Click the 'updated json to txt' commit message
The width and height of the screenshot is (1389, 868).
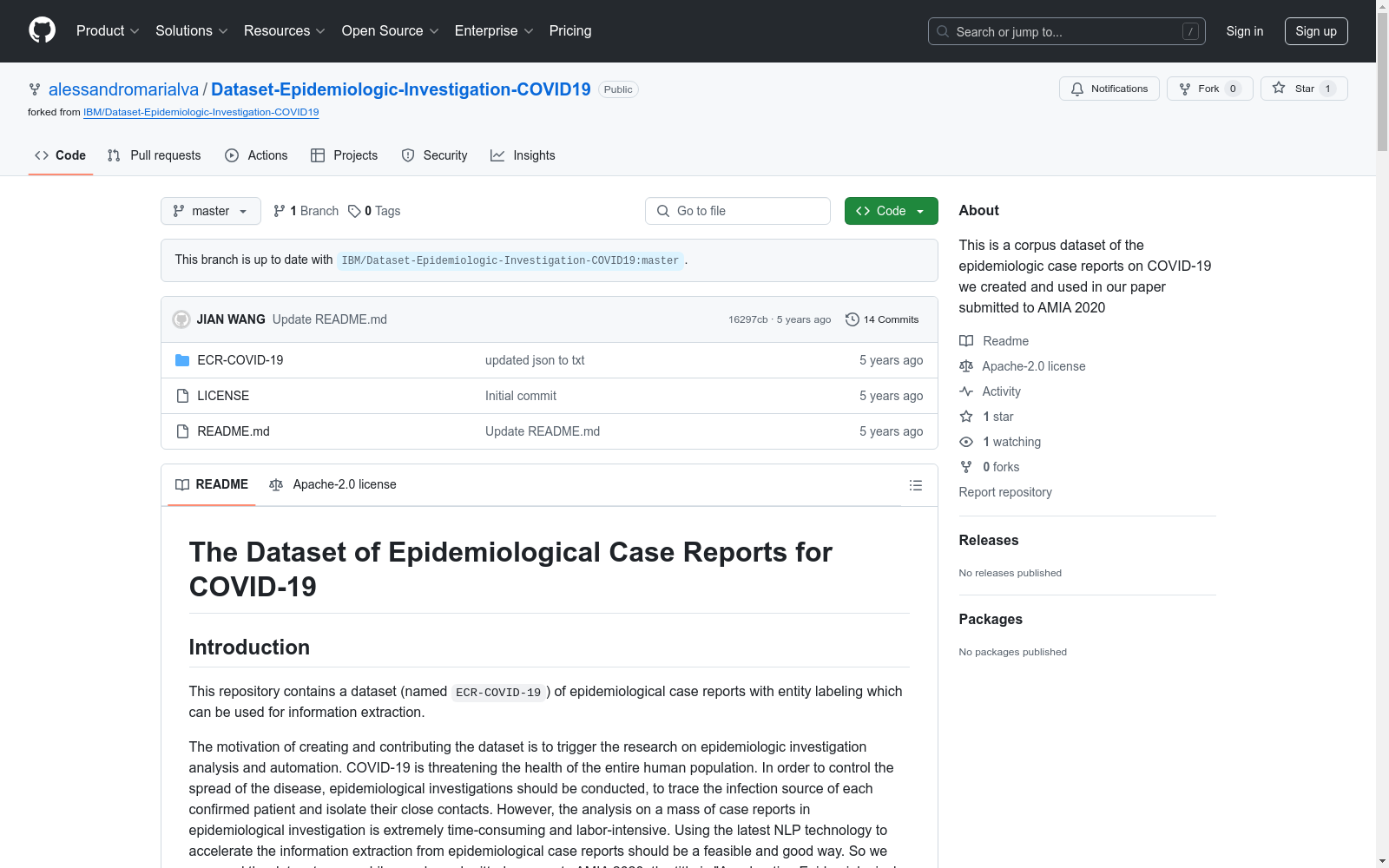click(535, 360)
